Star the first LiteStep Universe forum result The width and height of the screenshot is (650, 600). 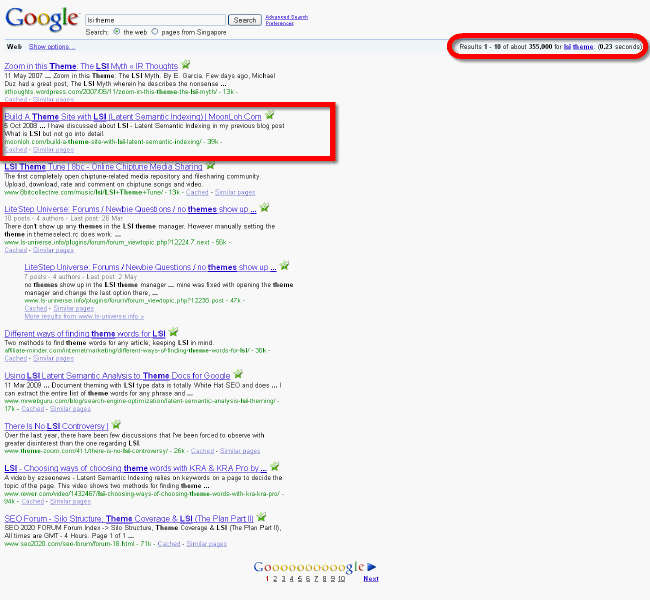[264, 207]
